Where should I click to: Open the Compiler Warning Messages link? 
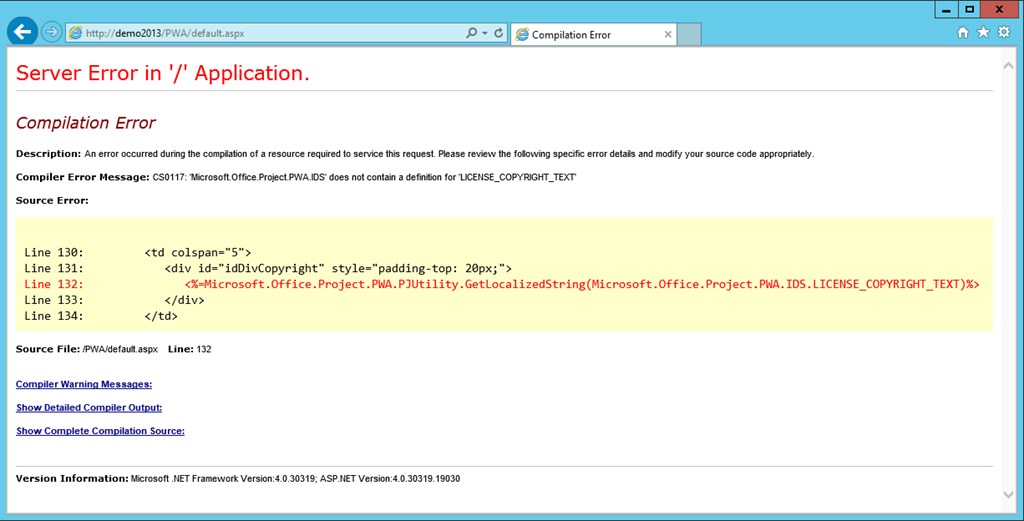pos(84,384)
